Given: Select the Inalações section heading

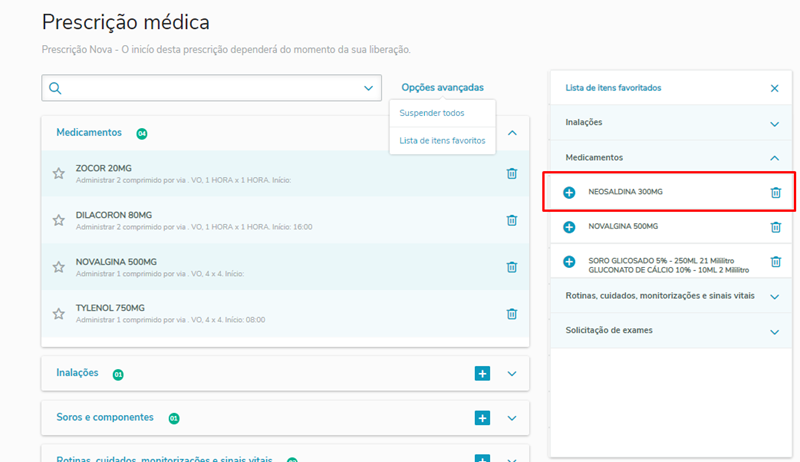Looking at the screenshot, I should pyautogui.click(x=77, y=373).
